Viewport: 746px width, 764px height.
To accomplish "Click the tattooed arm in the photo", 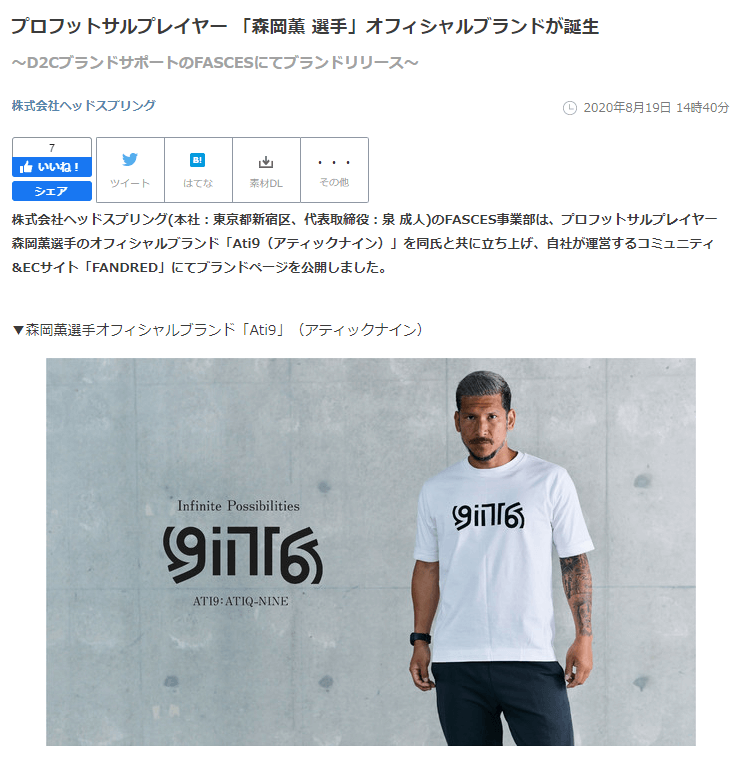I will pyautogui.click(x=578, y=595).
